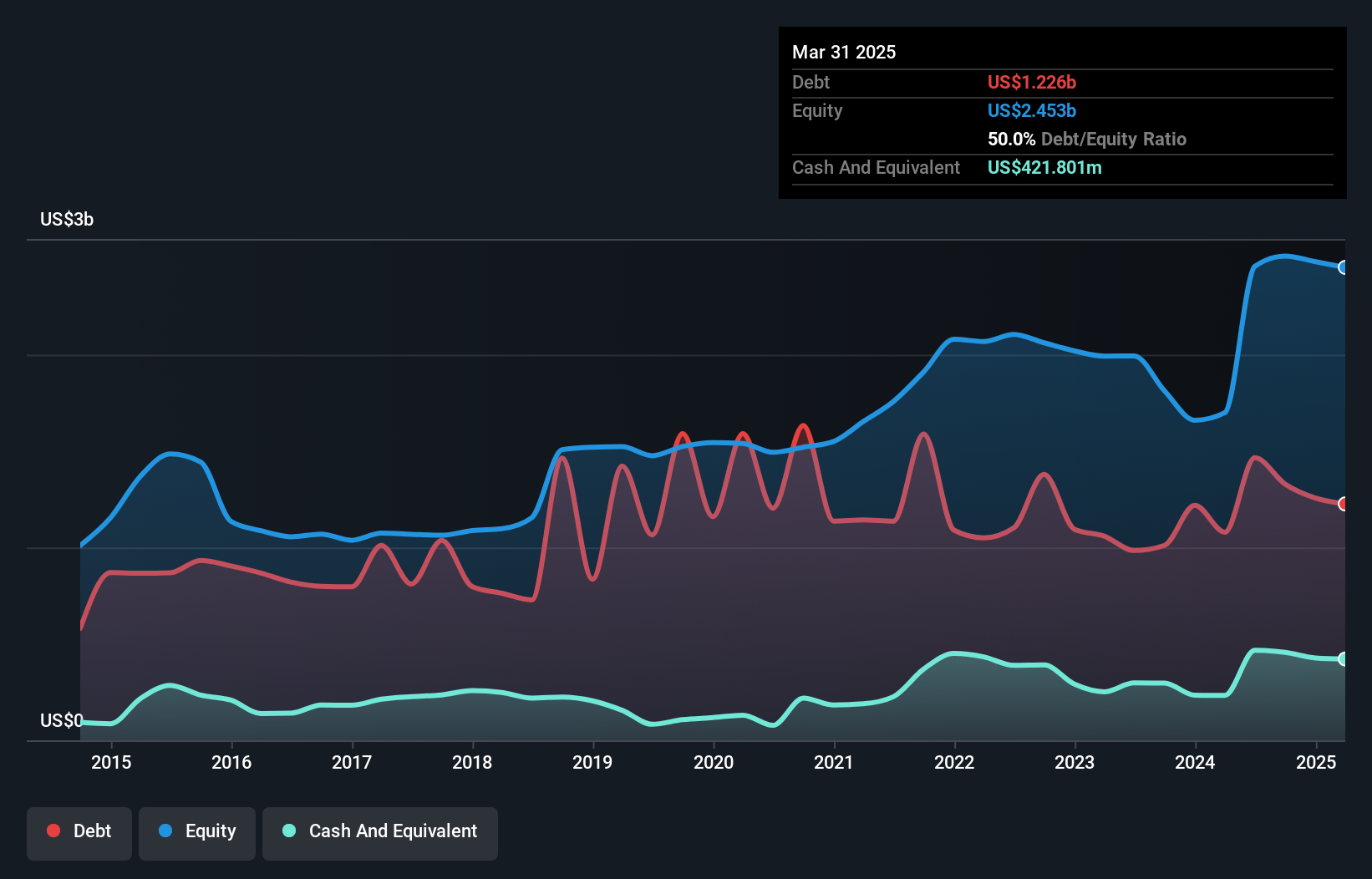1372x879 pixels.
Task: Click the teal Cash And Equivalent legend dot
Action: point(287,831)
